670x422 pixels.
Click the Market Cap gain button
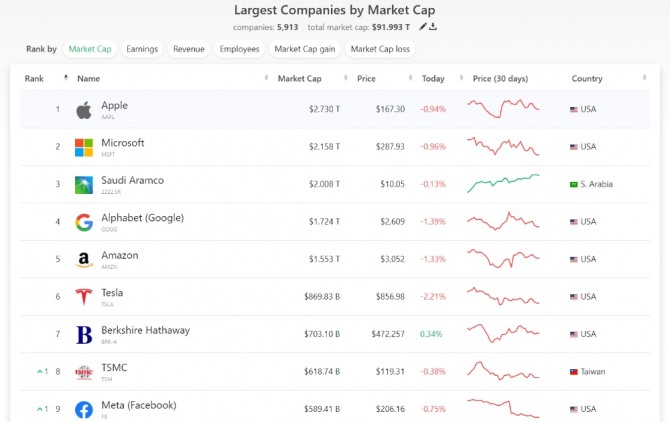pyautogui.click(x=303, y=48)
